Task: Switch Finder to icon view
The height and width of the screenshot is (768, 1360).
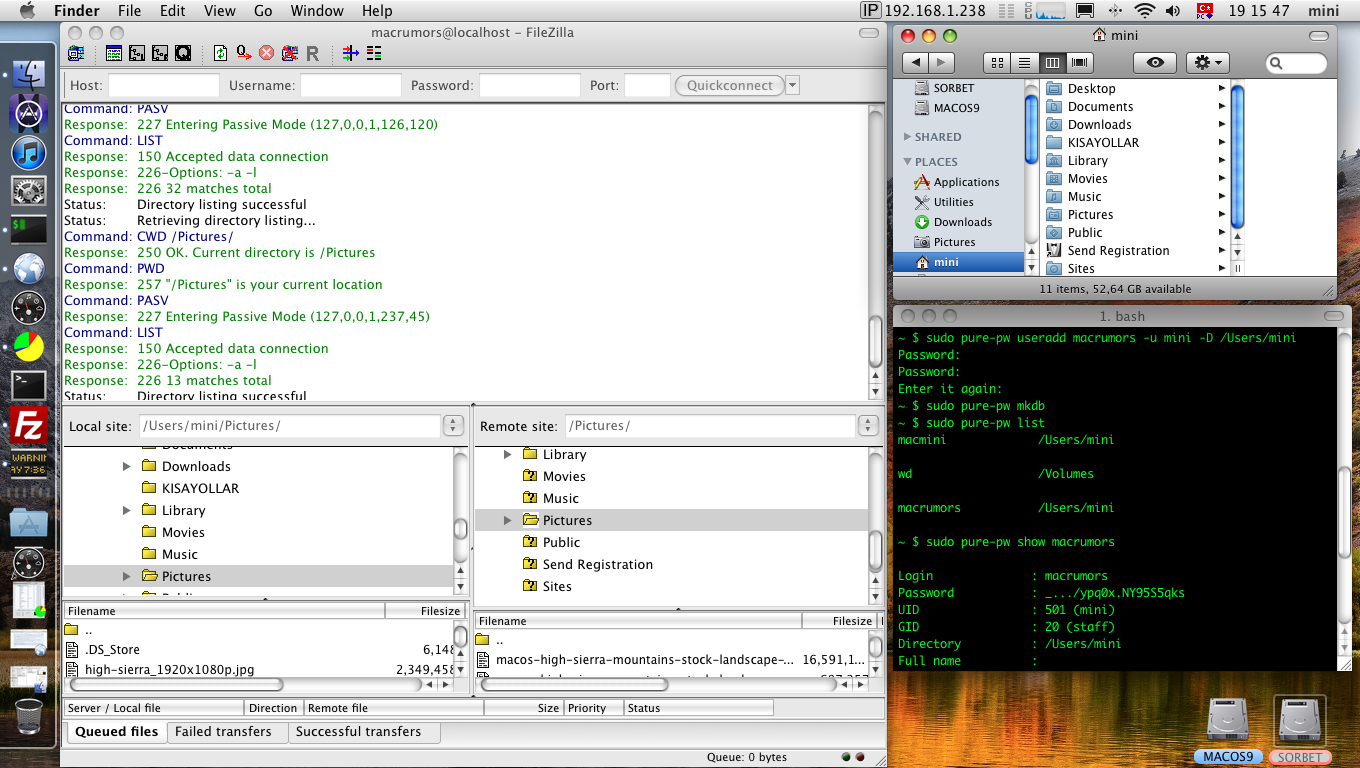Action: pyautogui.click(x=997, y=62)
